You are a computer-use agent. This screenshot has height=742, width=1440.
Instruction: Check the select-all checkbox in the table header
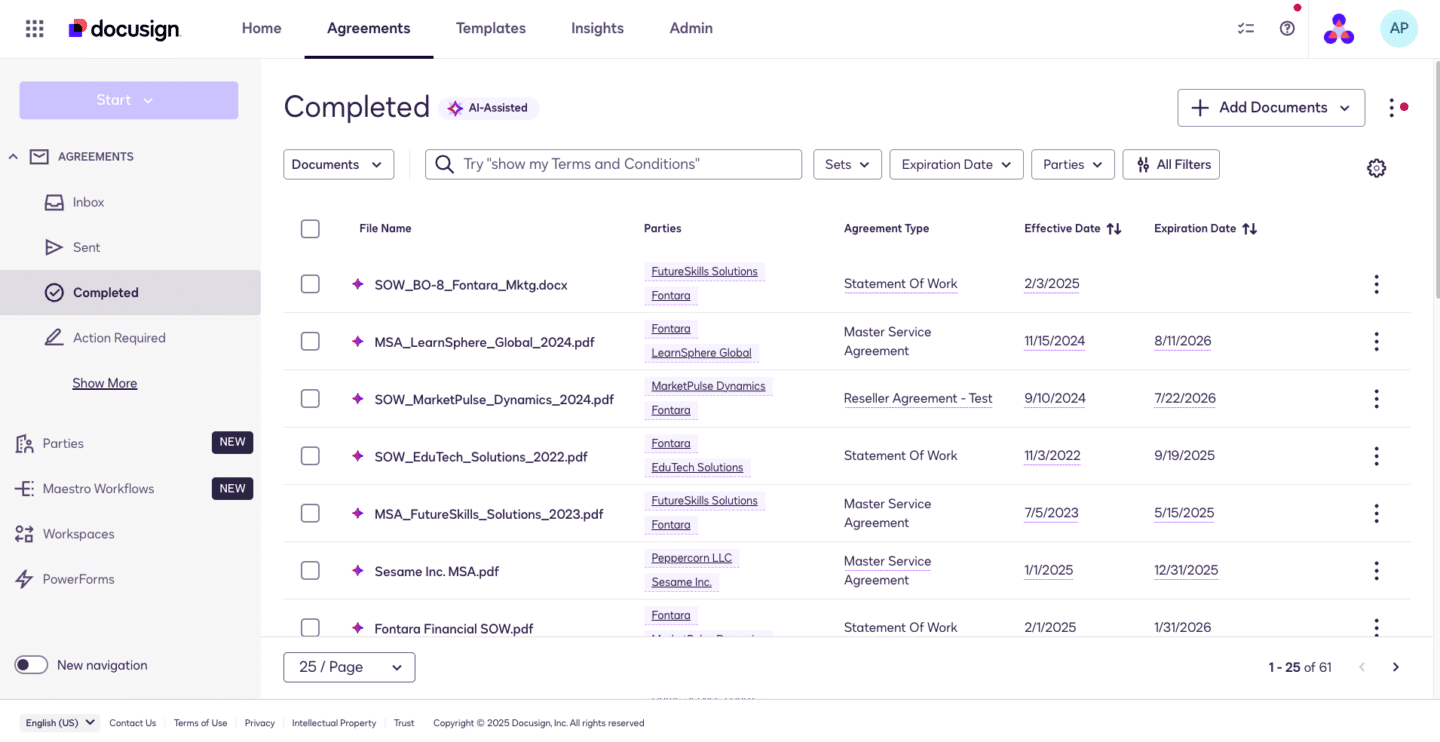tap(310, 228)
